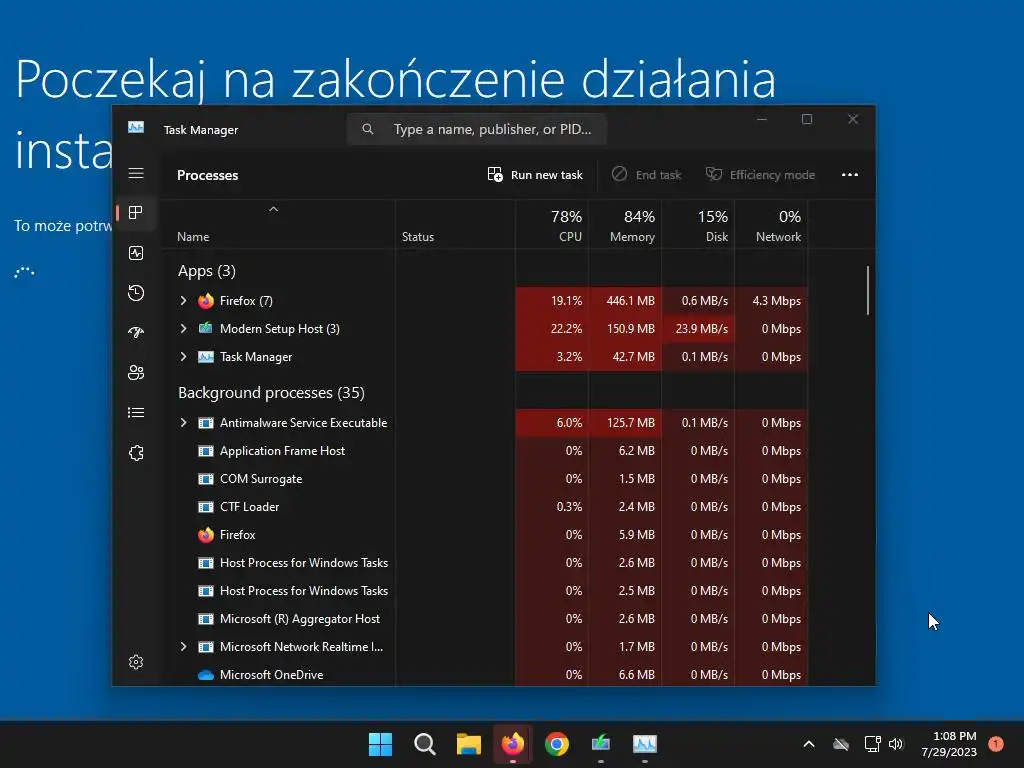This screenshot has height=768, width=1024.
Task: Click the Task Manager title bar app icon
Action: (x=136, y=127)
